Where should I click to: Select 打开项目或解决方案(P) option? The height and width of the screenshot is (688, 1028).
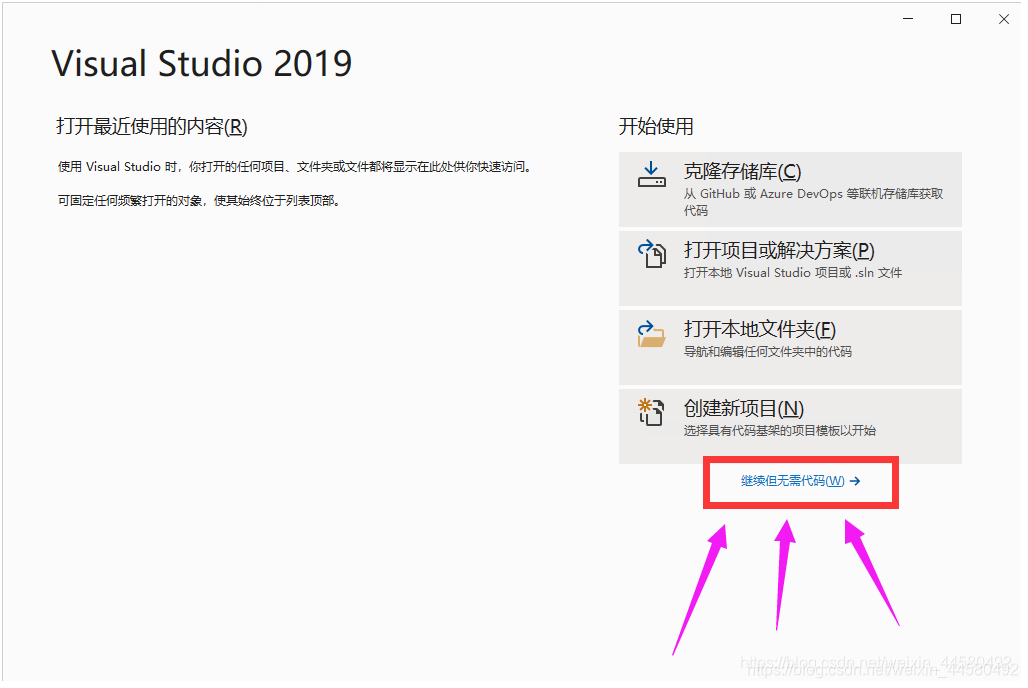pos(790,268)
